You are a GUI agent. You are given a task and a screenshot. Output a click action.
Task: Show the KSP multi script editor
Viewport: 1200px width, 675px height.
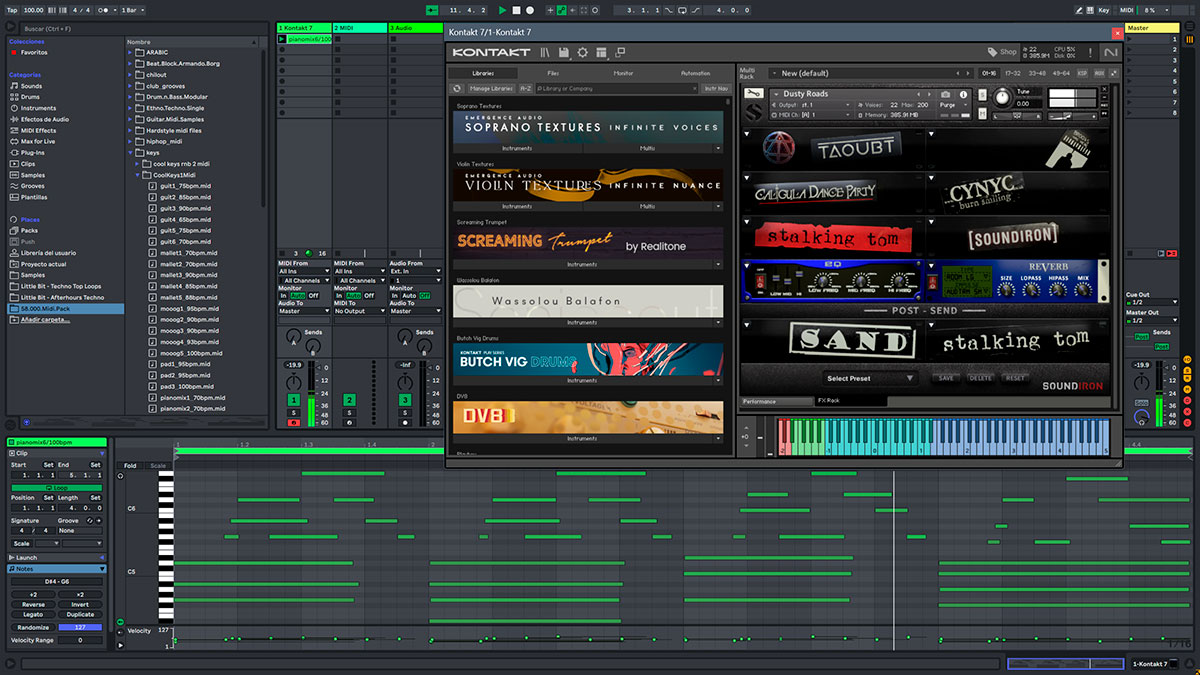pos(1083,73)
